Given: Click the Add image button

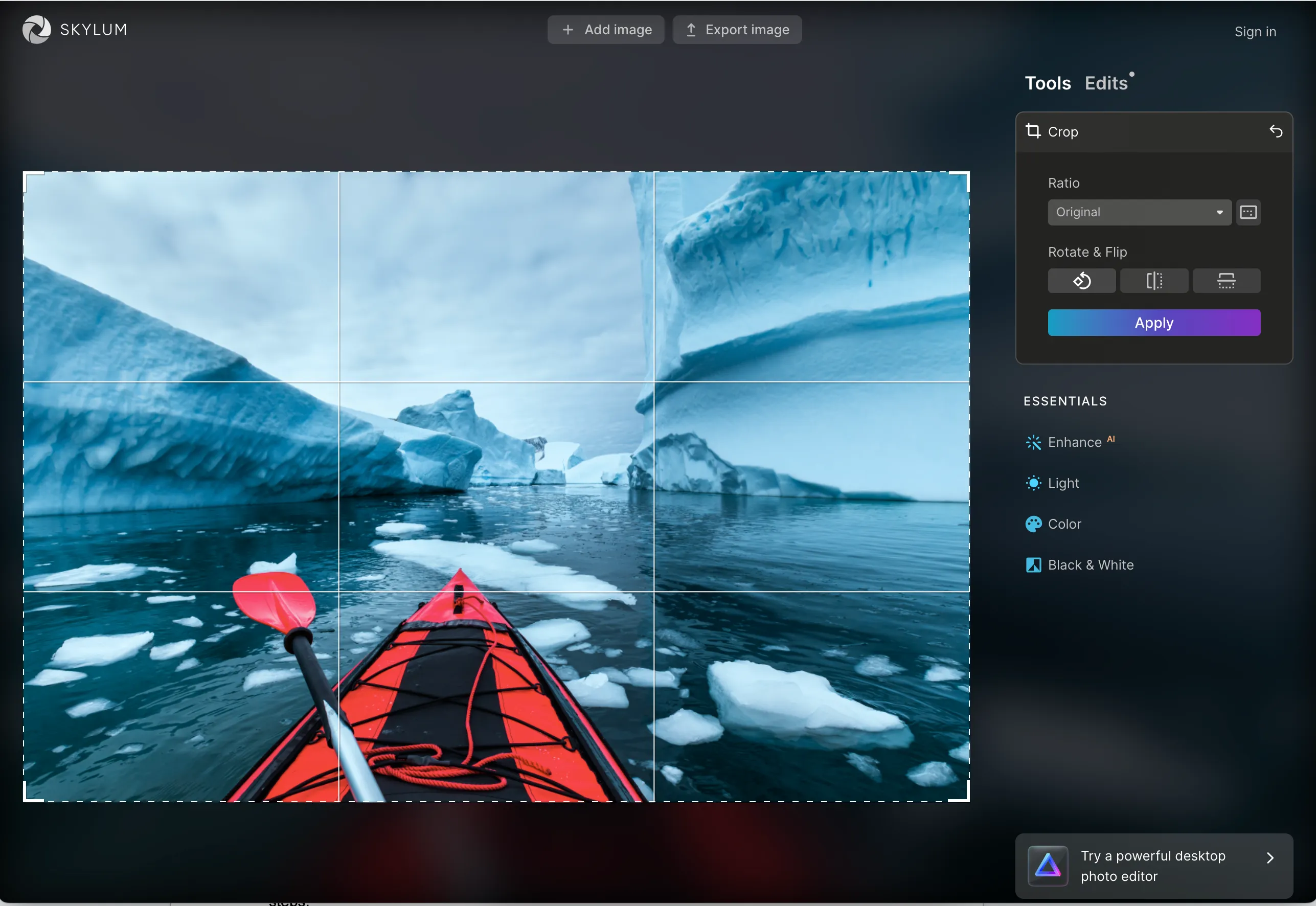Looking at the screenshot, I should (605, 30).
